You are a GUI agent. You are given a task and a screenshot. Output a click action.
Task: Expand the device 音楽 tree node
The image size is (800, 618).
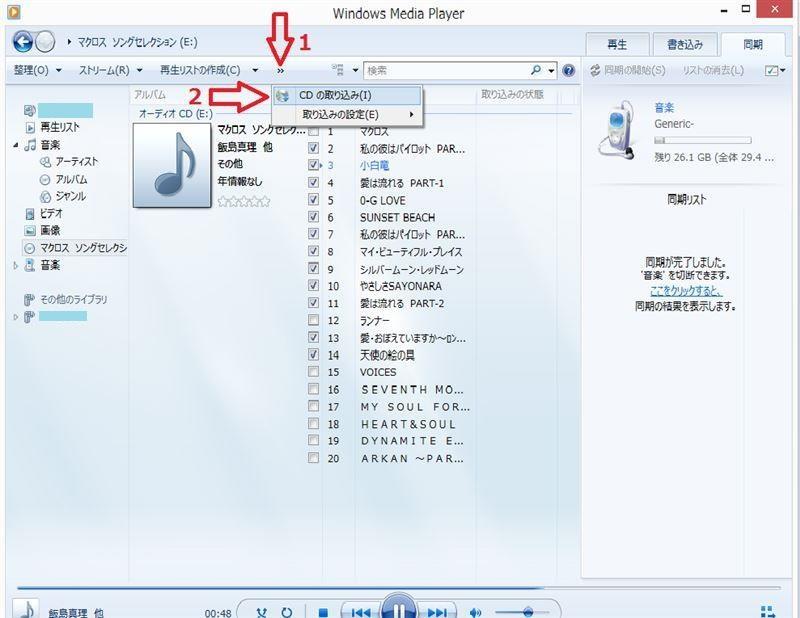click(16, 265)
